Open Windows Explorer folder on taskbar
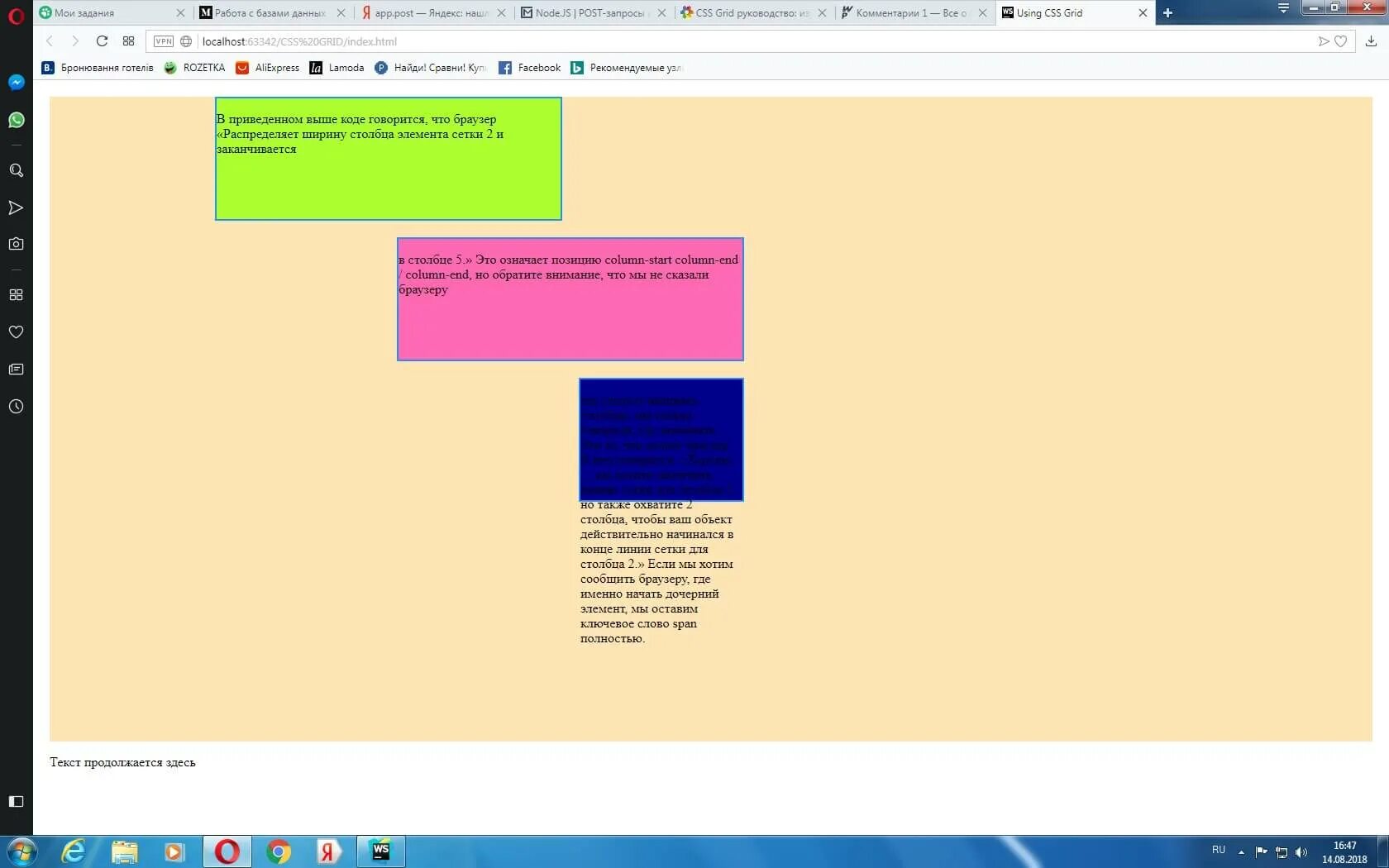The width and height of the screenshot is (1389, 868). (124, 851)
